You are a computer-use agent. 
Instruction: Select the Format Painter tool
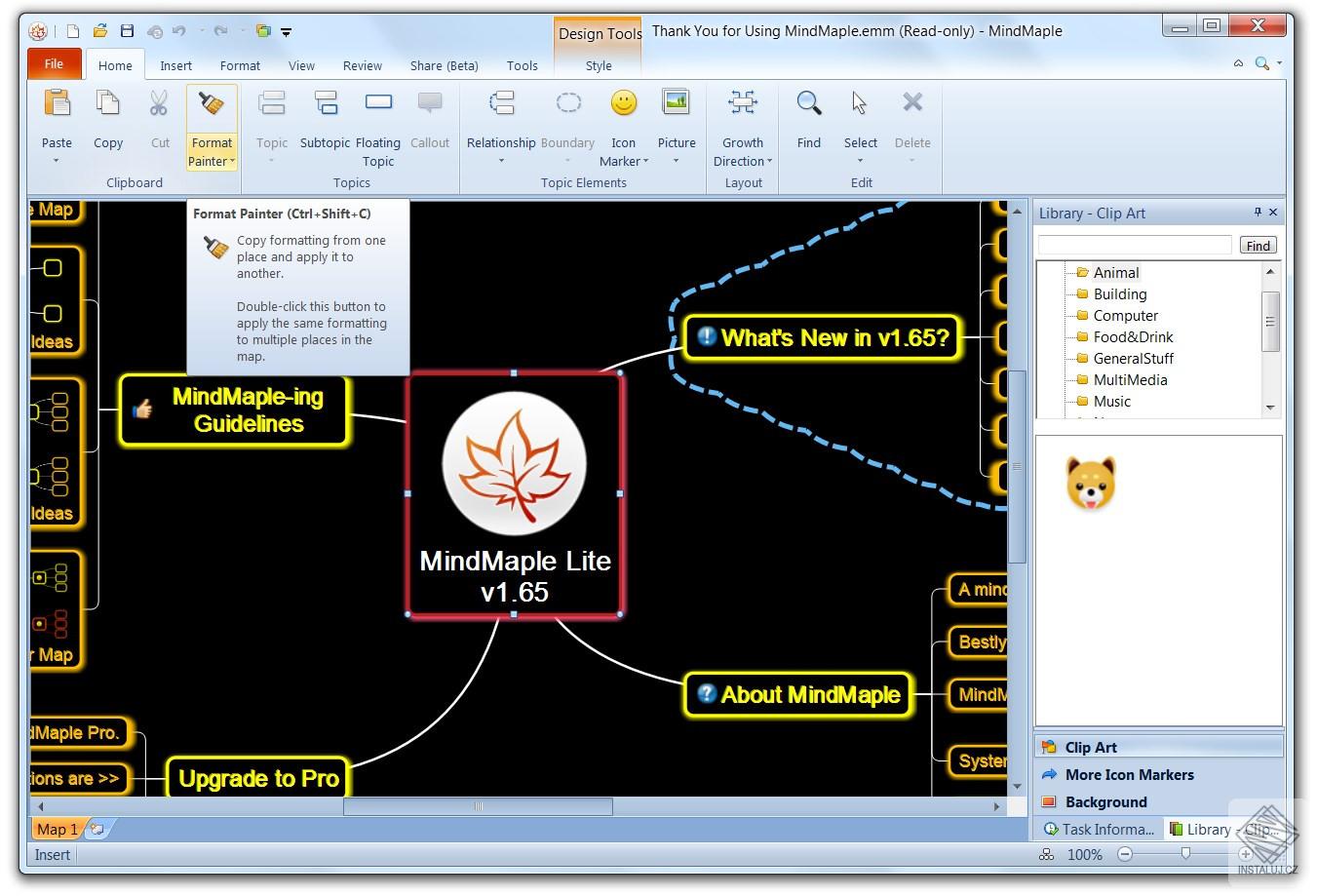[211, 125]
